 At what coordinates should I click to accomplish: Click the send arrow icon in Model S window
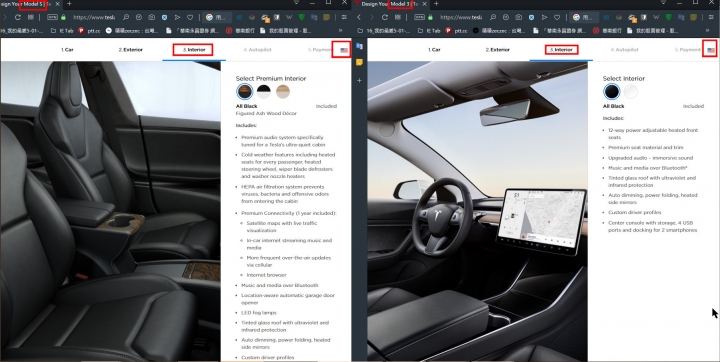[177, 17]
